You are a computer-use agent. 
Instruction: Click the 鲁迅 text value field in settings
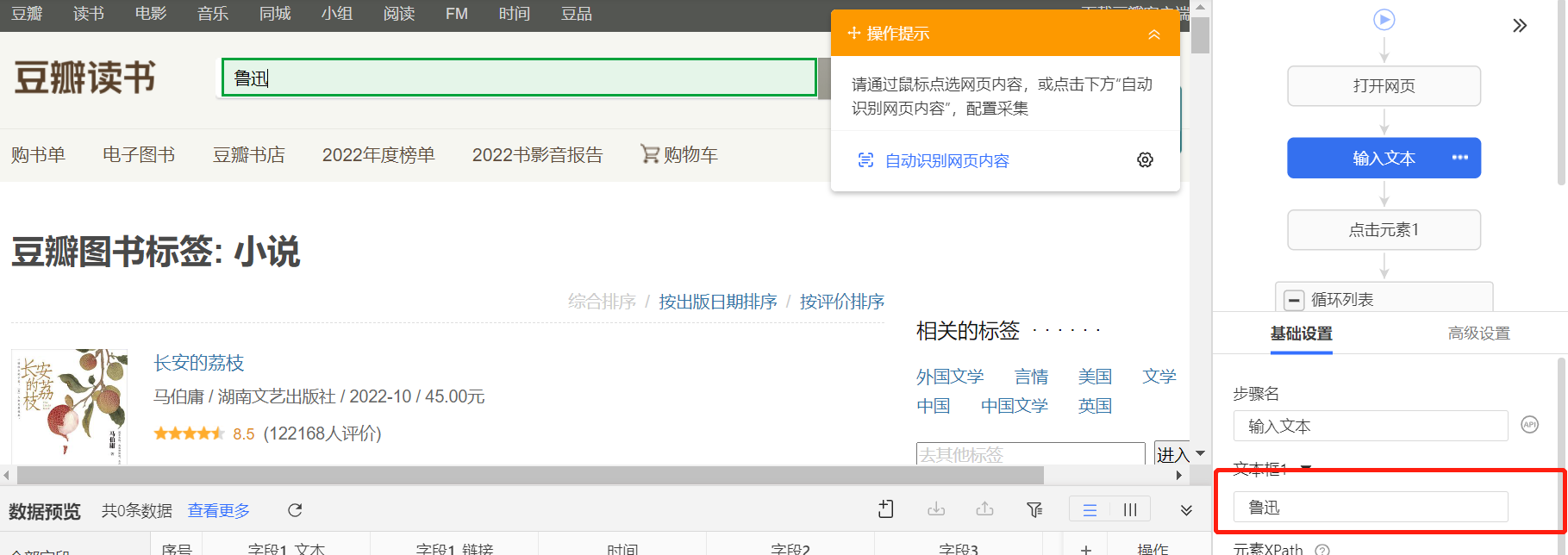[x=1370, y=507]
